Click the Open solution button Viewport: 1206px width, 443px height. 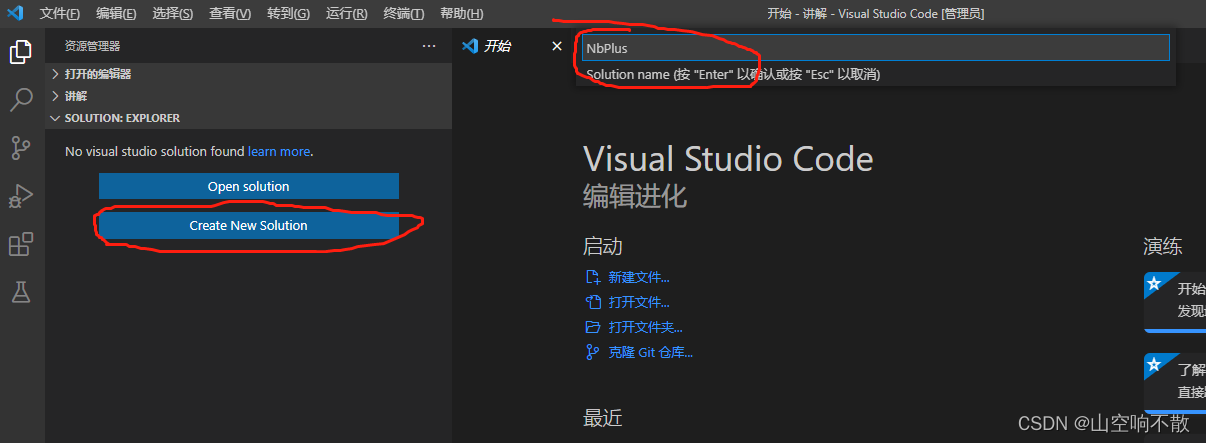point(248,186)
